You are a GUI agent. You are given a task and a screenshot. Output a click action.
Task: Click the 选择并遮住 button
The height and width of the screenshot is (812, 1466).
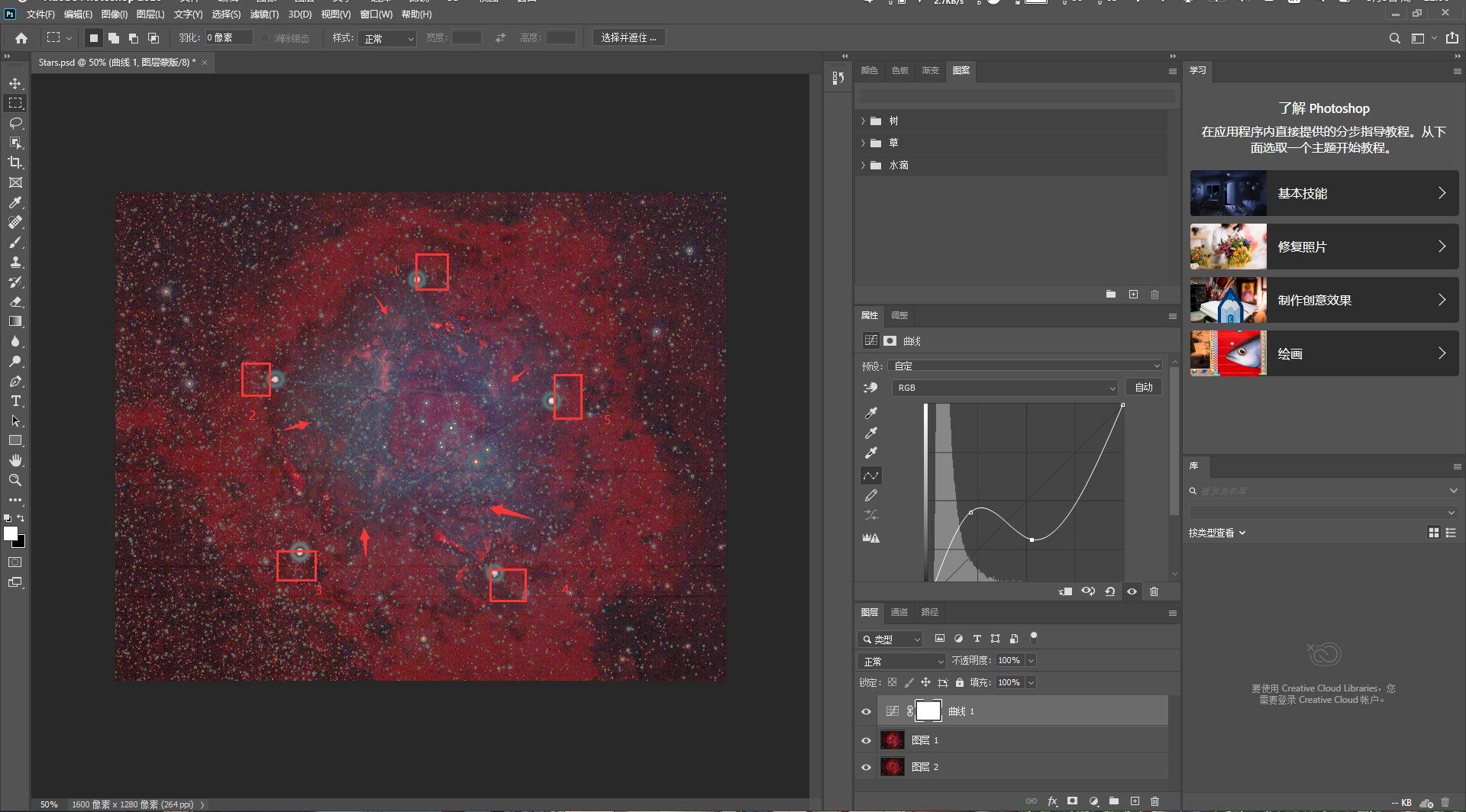pyautogui.click(x=628, y=37)
